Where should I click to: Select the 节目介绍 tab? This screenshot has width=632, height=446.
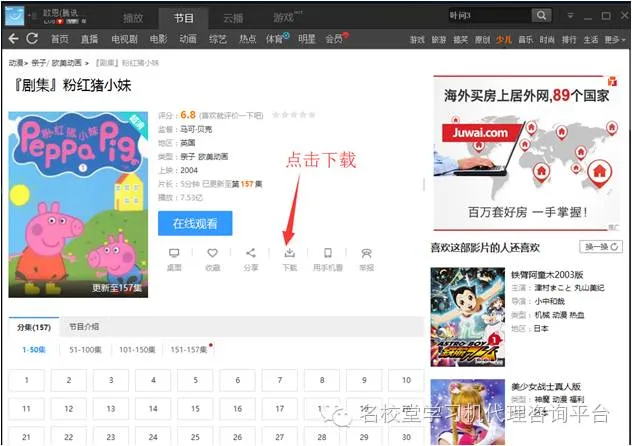coord(83,326)
